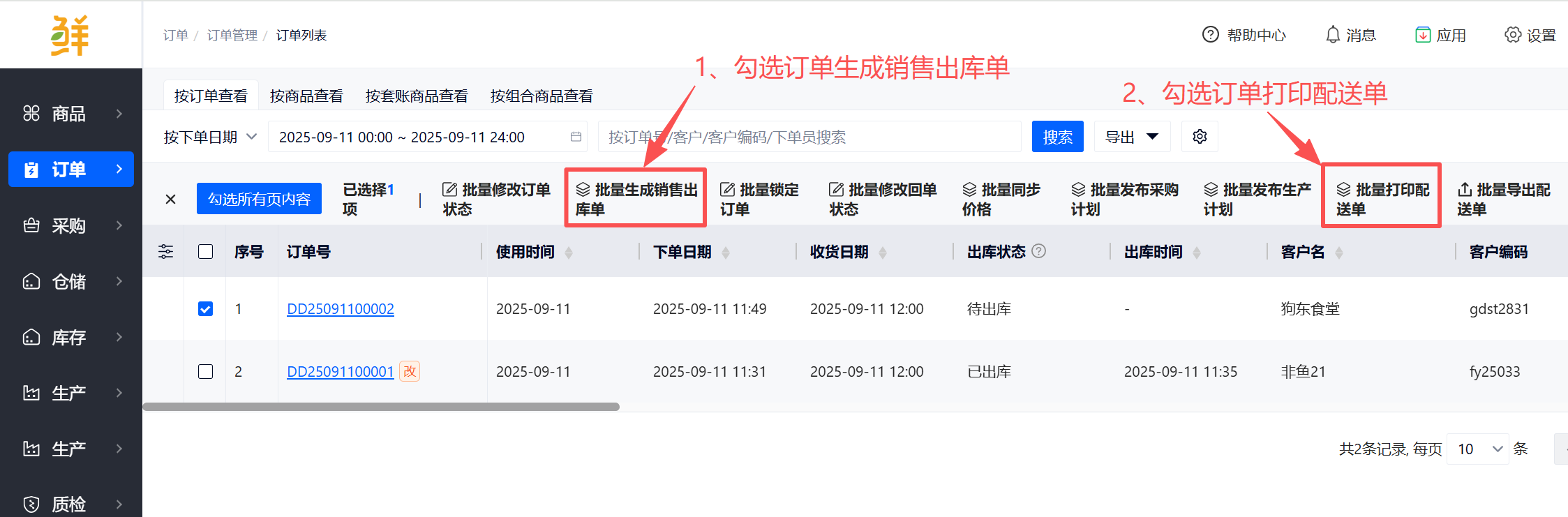Click 批量发布采购计划
This screenshot has height=517, width=1568.
pyautogui.click(x=1124, y=199)
